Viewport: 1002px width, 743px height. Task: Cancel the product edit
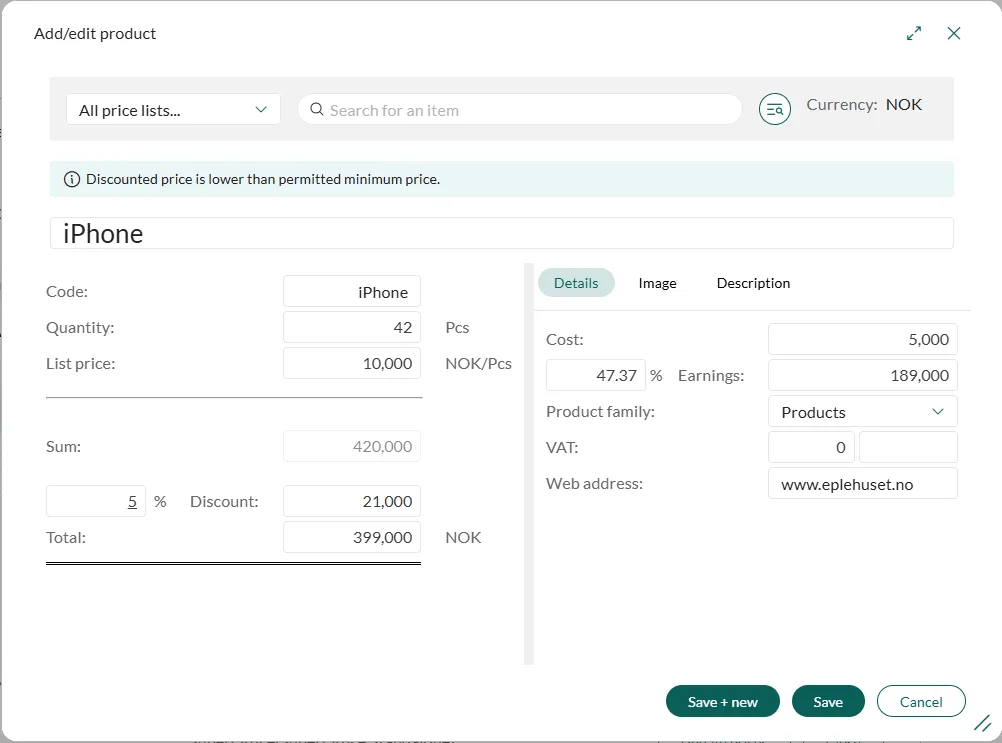pyautogui.click(x=920, y=702)
